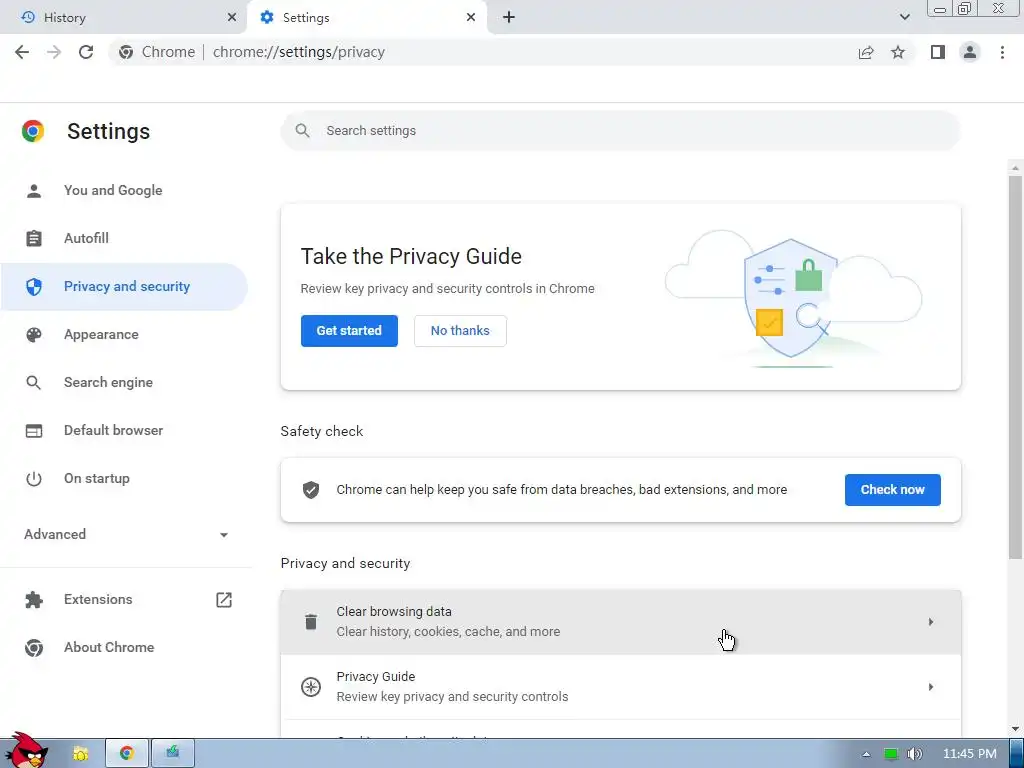The height and width of the screenshot is (768, 1024).
Task: Open a new tab with plus button
Action: (x=509, y=18)
